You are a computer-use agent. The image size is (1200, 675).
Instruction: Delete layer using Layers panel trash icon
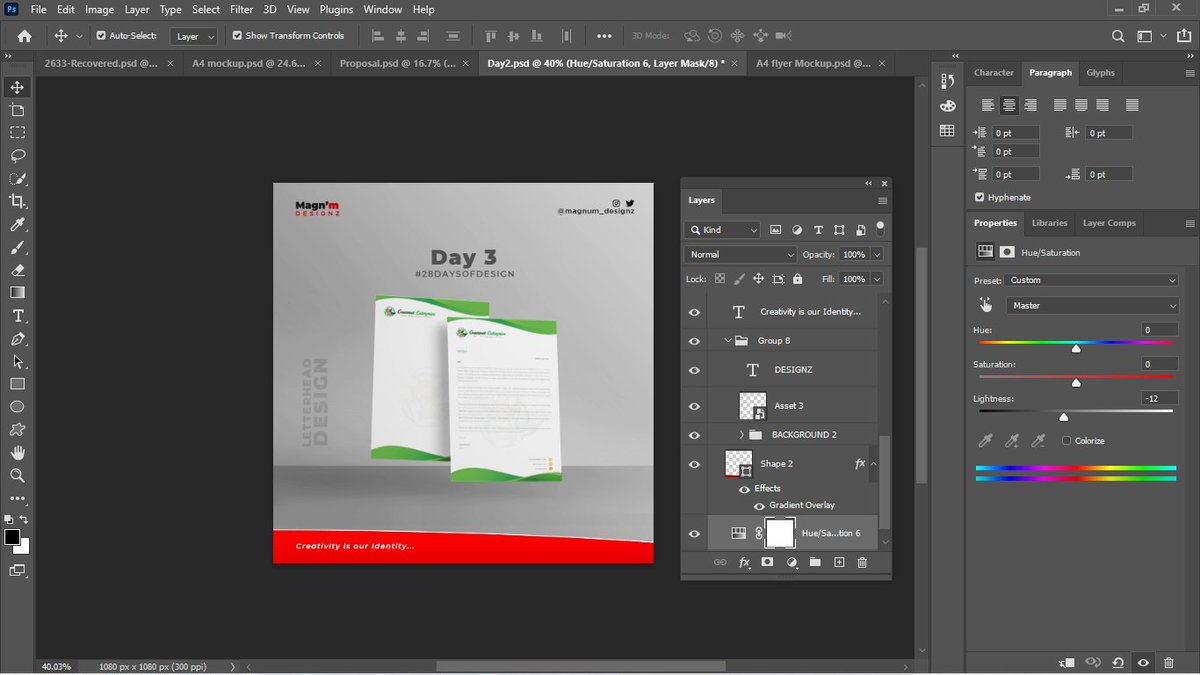click(x=862, y=563)
